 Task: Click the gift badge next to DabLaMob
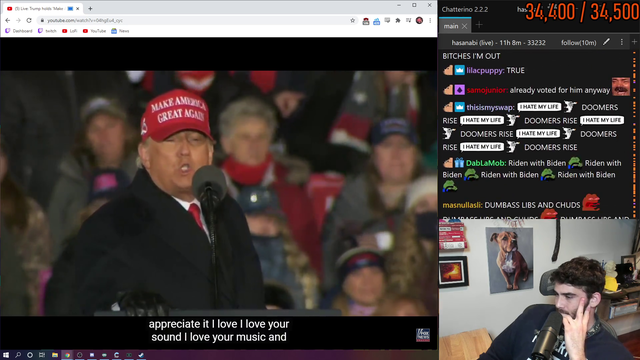(x=460, y=163)
